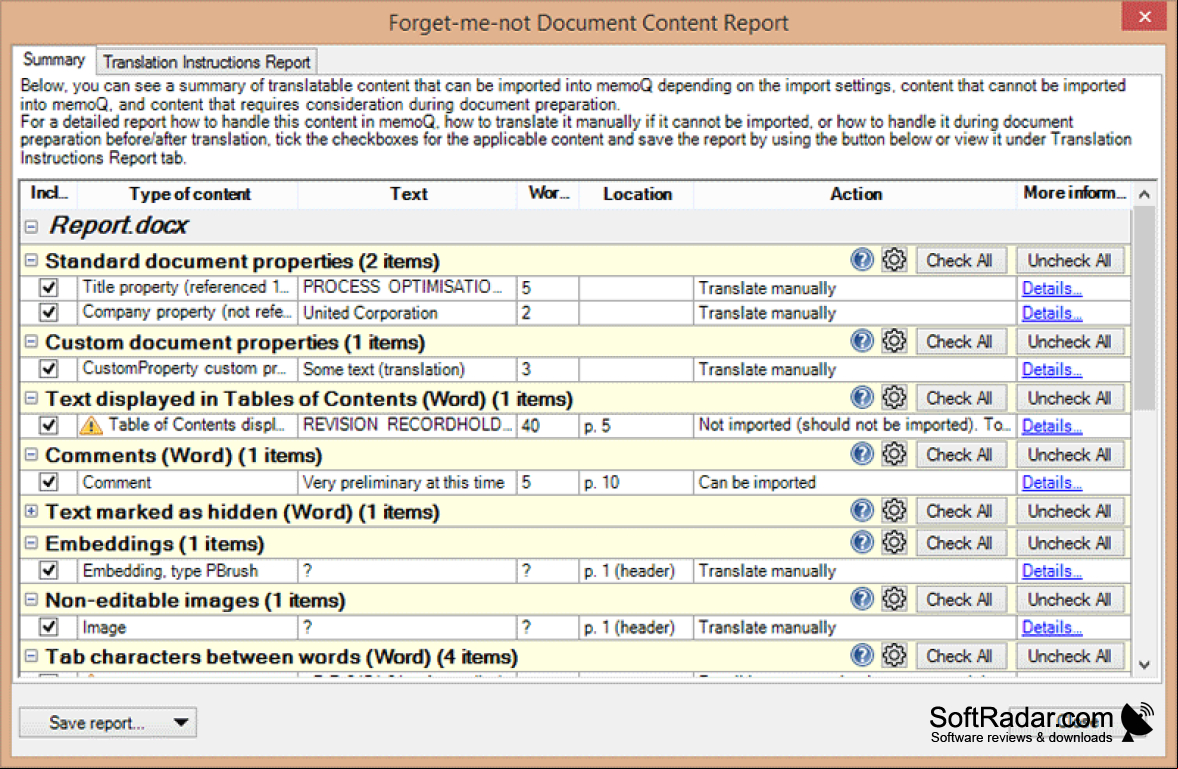Image resolution: width=1178 pixels, height=769 pixels.
Task: Collapse Custom document properties group
Action: coord(31,342)
